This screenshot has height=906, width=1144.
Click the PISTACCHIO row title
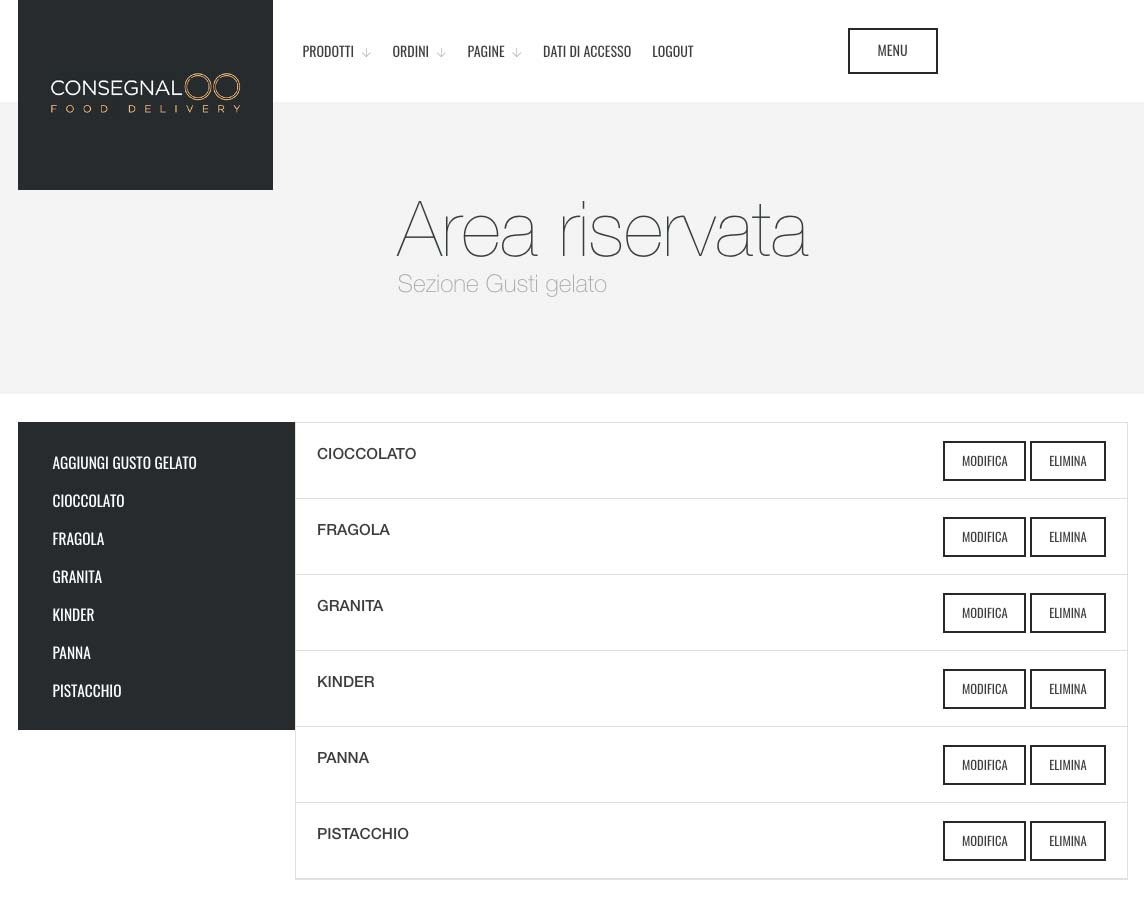(363, 833)
